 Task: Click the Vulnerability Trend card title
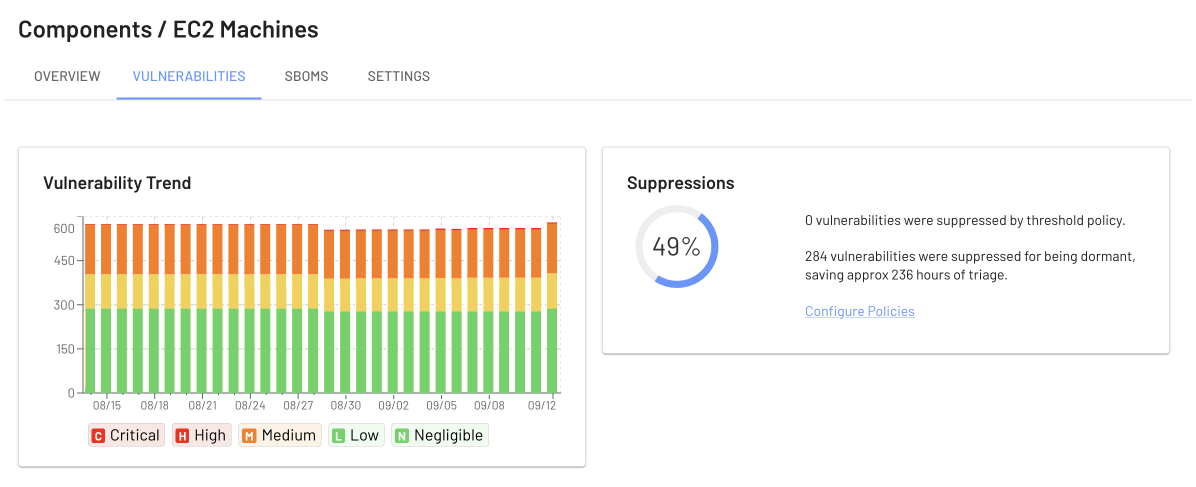click(117, 183)
